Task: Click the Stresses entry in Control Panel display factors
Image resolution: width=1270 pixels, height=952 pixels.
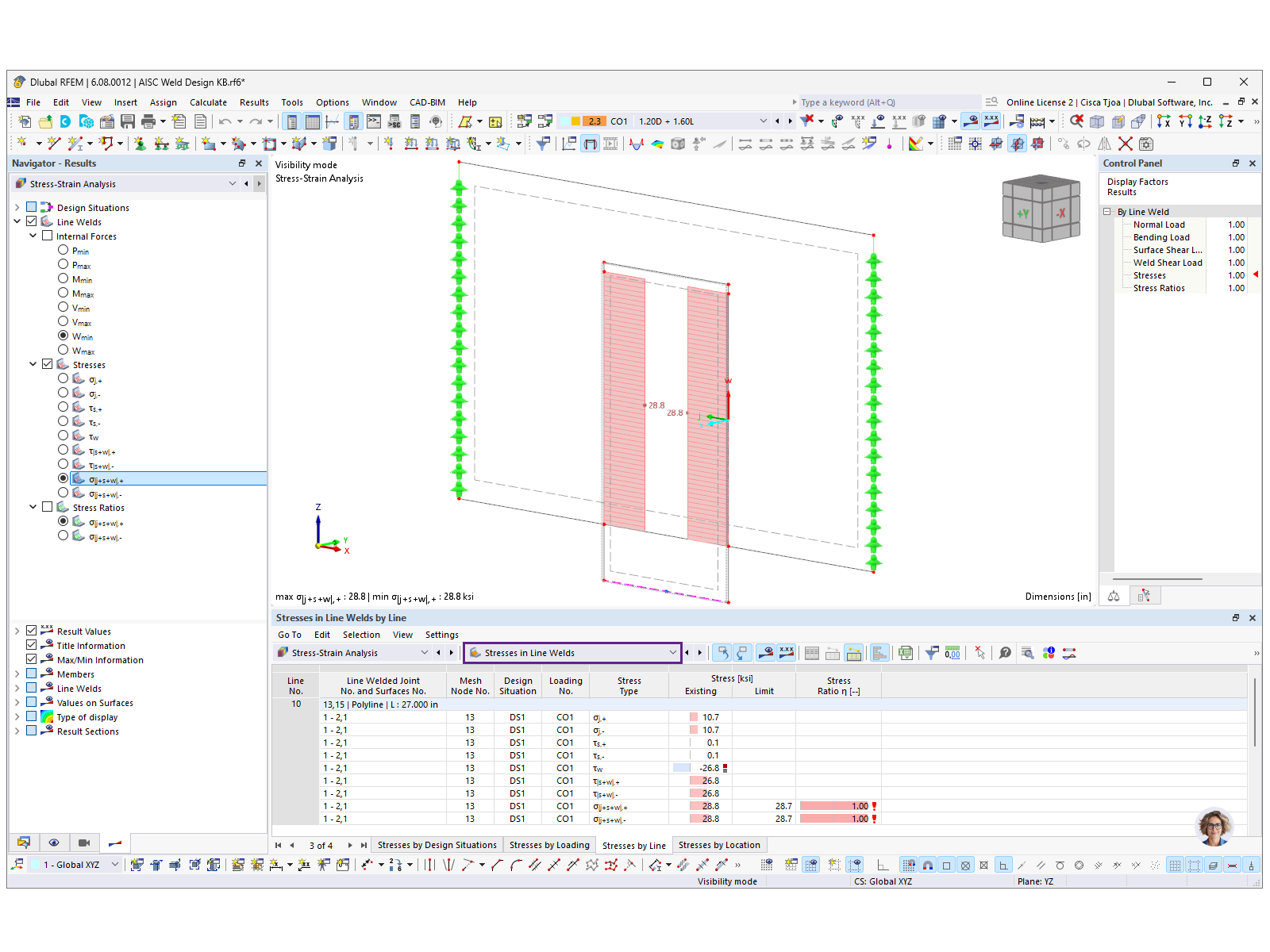Action: tap(1151, 275)
